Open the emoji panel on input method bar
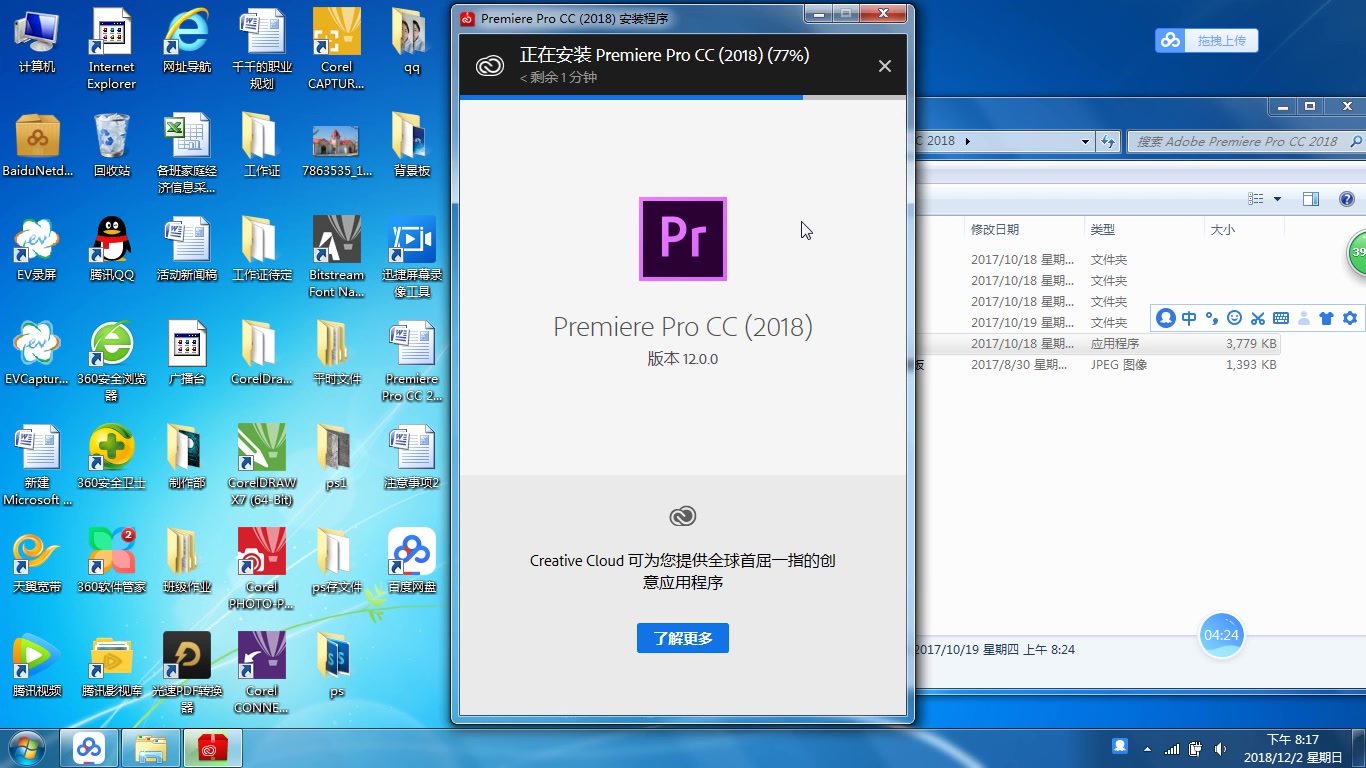Screen dimensions: 1366x768 click(1233, 317)
